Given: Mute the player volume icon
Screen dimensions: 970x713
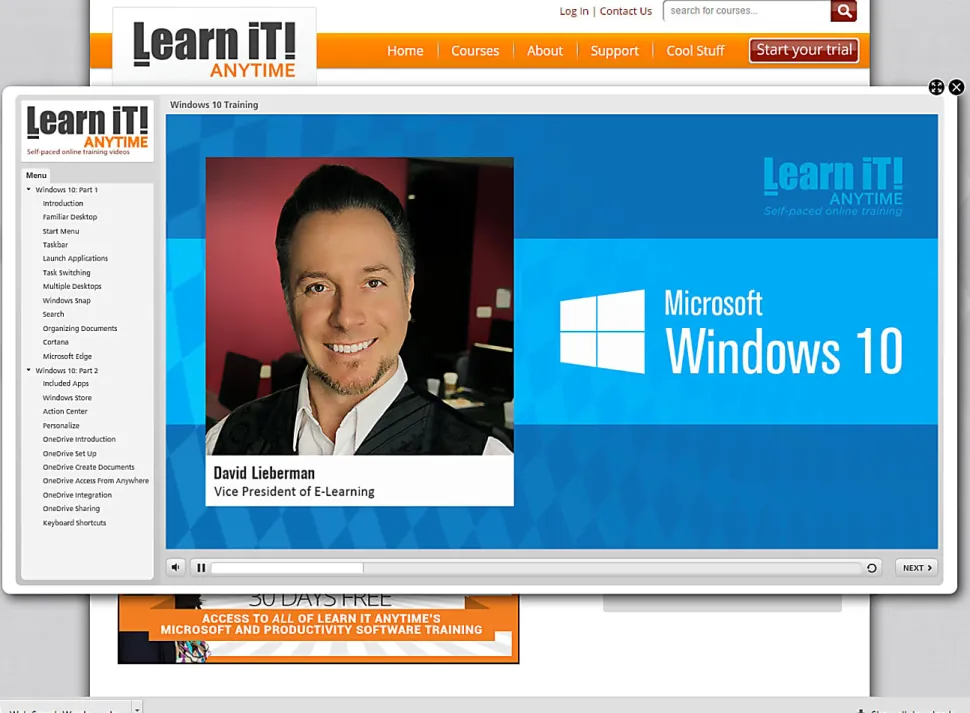Looking at the screenshot, I should [x=176, y=567].
